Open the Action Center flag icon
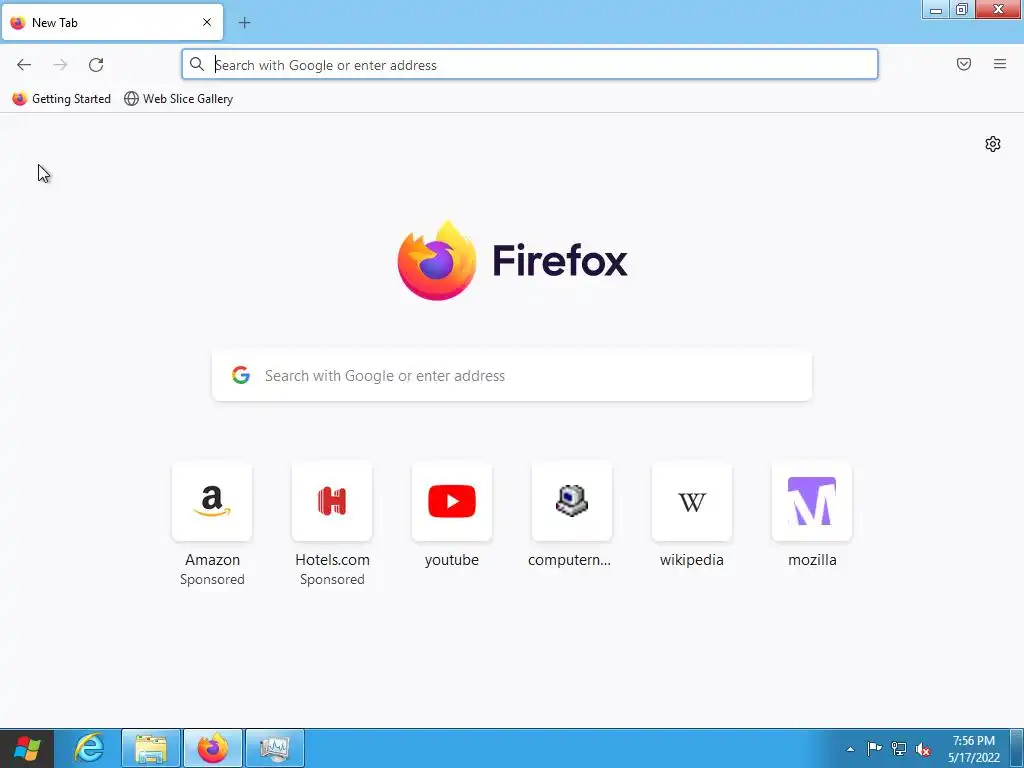1024x768 pixels. pos(874,749)
